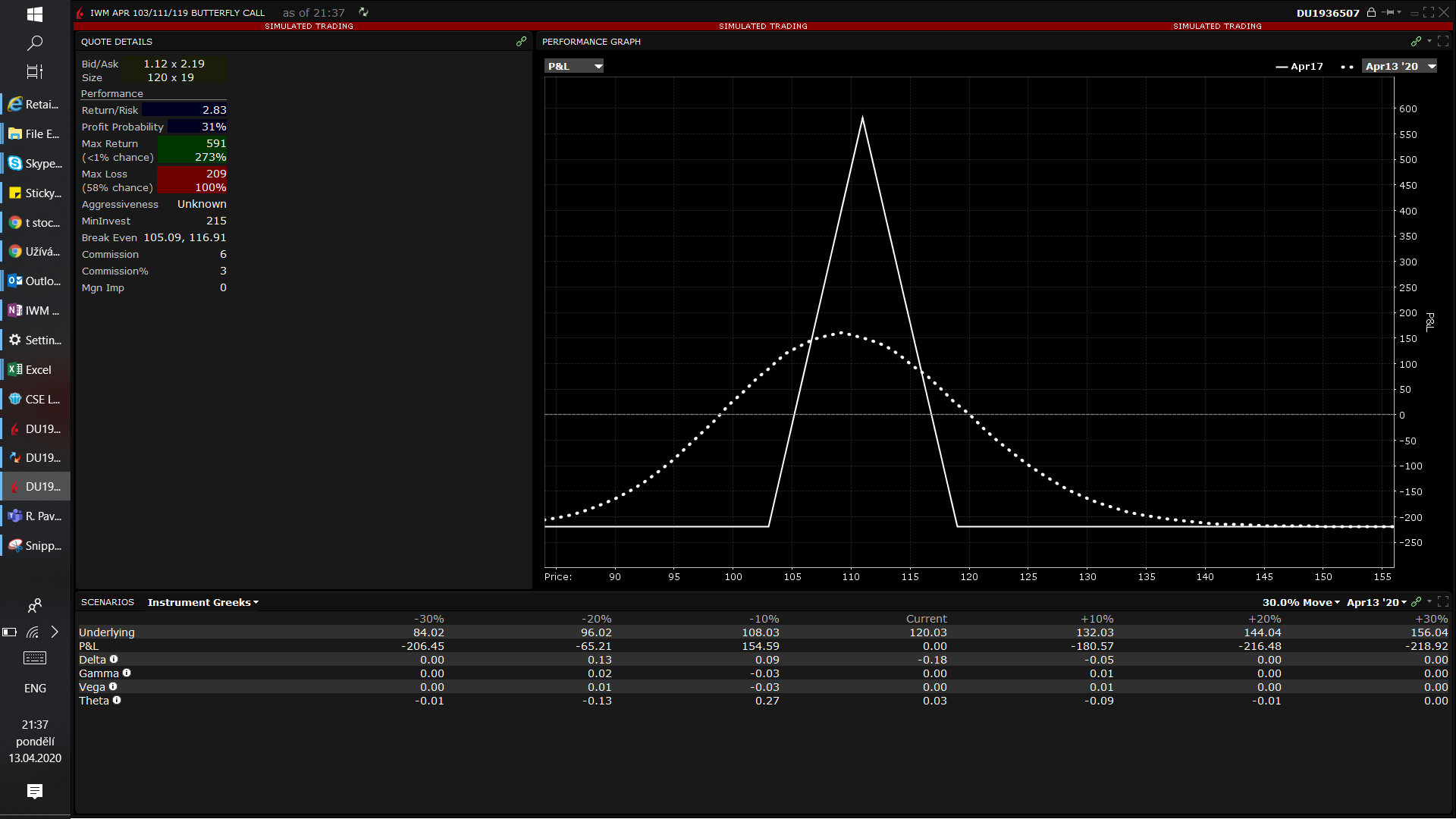Click the Delta info icon
The height and width of the screenshot is (819, 1456).
[114, 660]
